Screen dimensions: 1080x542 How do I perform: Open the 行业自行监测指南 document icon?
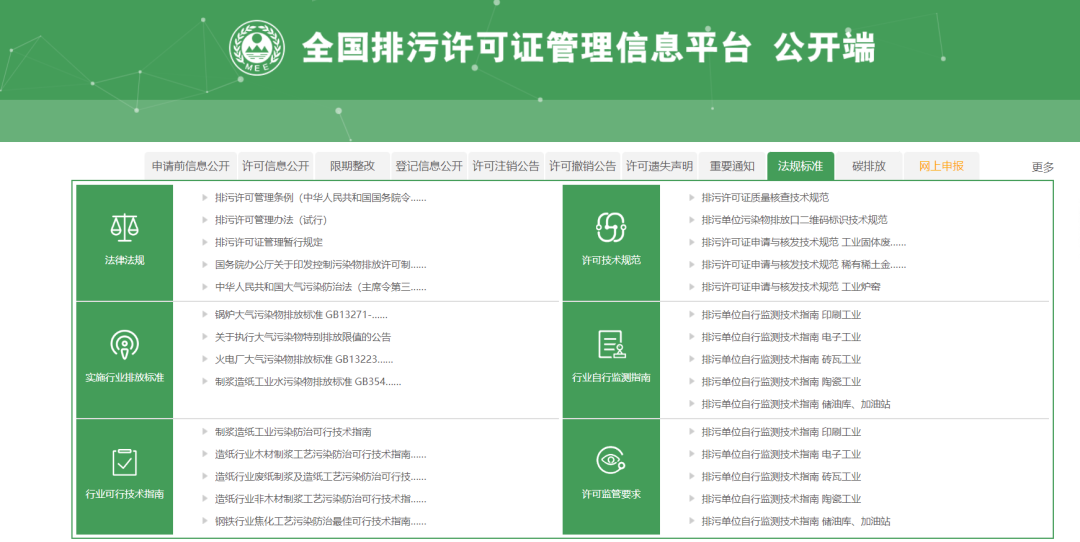click(x=611, y=345)
